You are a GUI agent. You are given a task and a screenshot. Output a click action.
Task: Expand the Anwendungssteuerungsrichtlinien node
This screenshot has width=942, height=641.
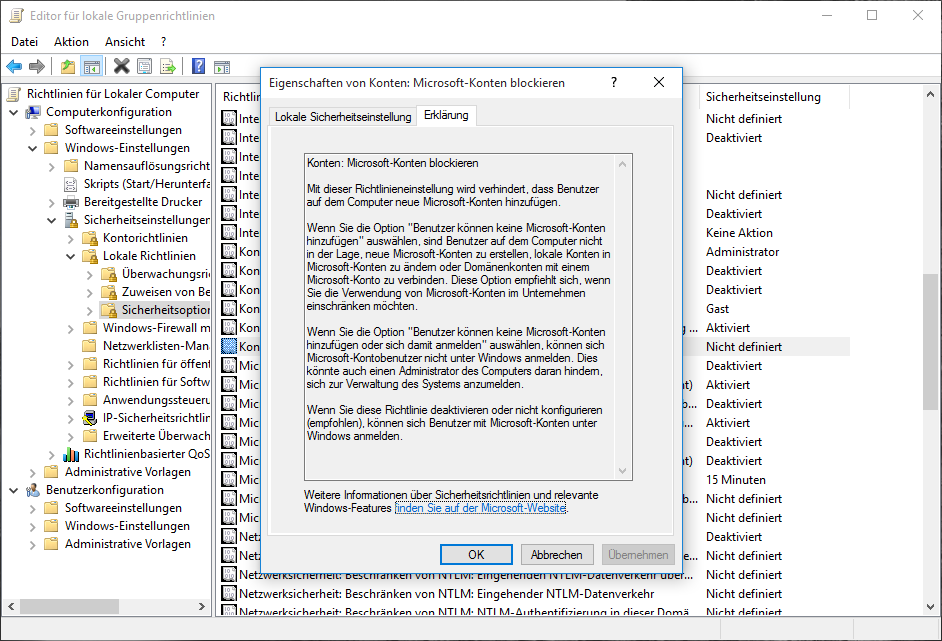pyautogui.click(x=70, y=400)
